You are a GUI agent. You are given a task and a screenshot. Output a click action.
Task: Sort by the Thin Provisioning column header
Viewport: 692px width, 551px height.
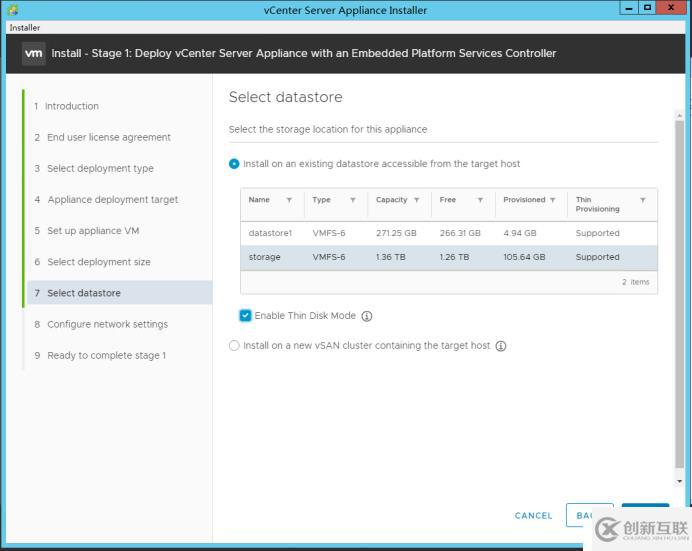tap(598, 204)
